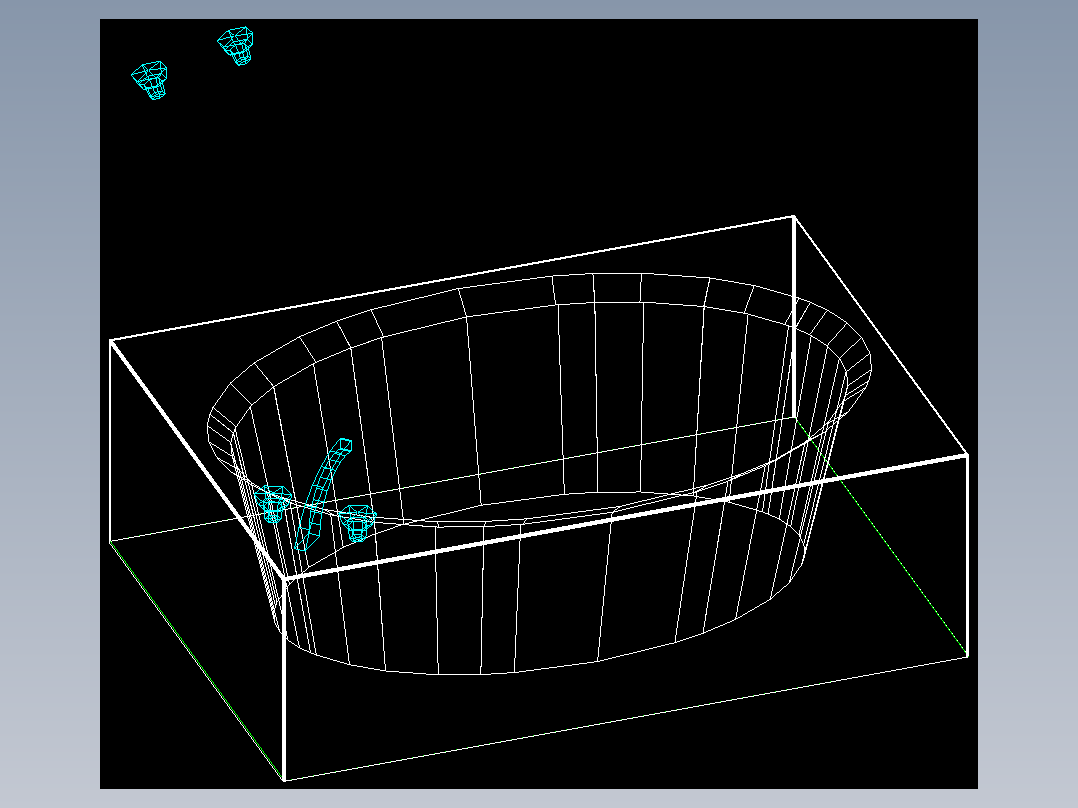This screenshot has height=808, width=1078.
Task: Click the thick top front edge of the box
Action: (x=626, y=516)
